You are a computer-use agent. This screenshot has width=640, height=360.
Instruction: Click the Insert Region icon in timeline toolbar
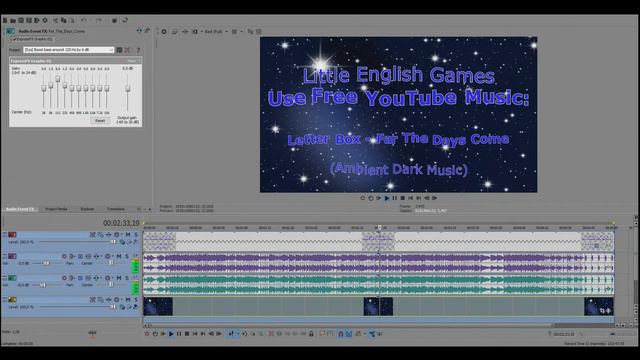[x=330, y=334]
